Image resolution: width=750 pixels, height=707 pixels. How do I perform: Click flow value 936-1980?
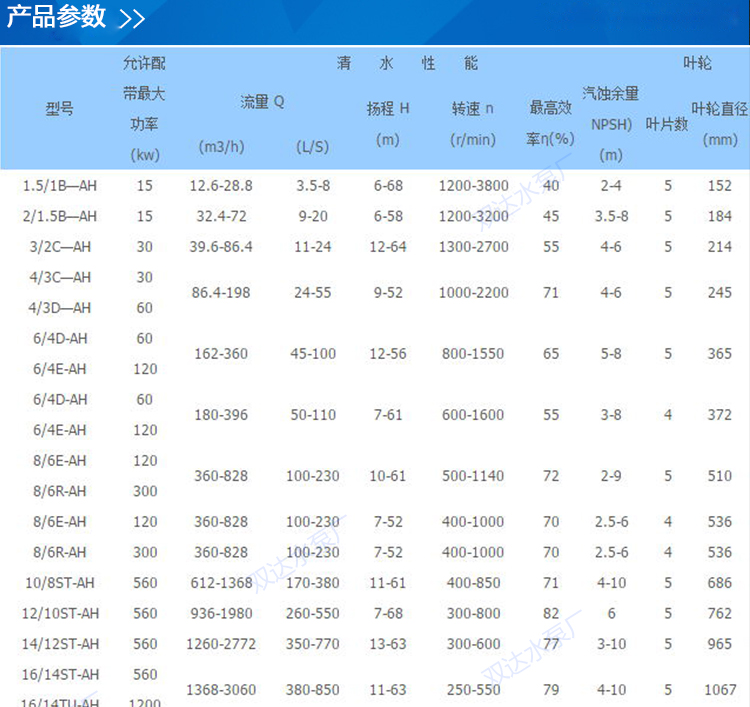click(x=221, y=614)
